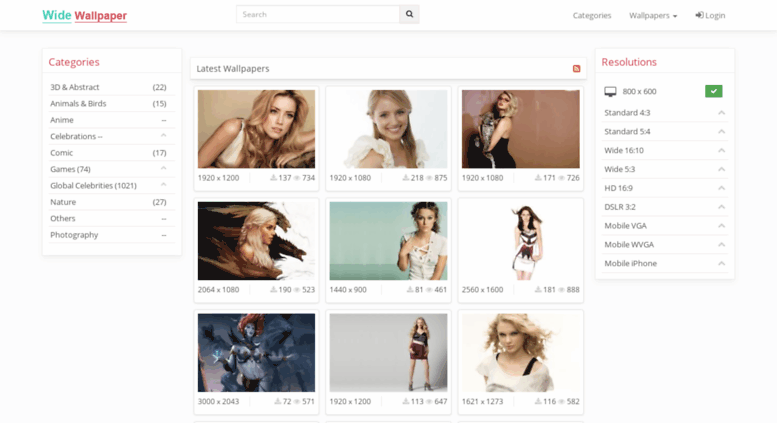Open the 1621 x 1273 wallpaper thumbnail
The image size is (777, 423).
[520, 353]
